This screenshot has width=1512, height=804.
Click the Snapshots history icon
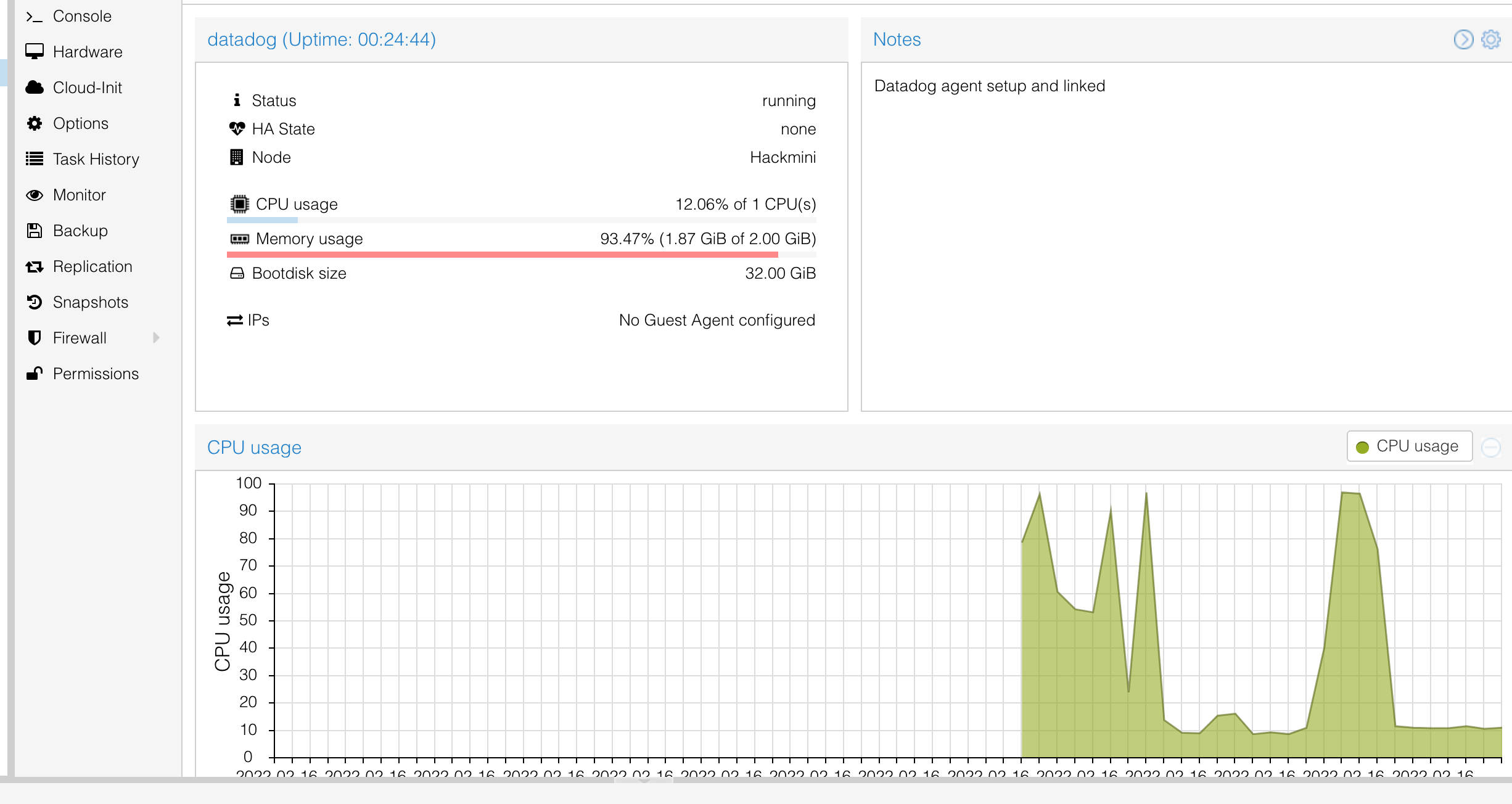point(35,302)
